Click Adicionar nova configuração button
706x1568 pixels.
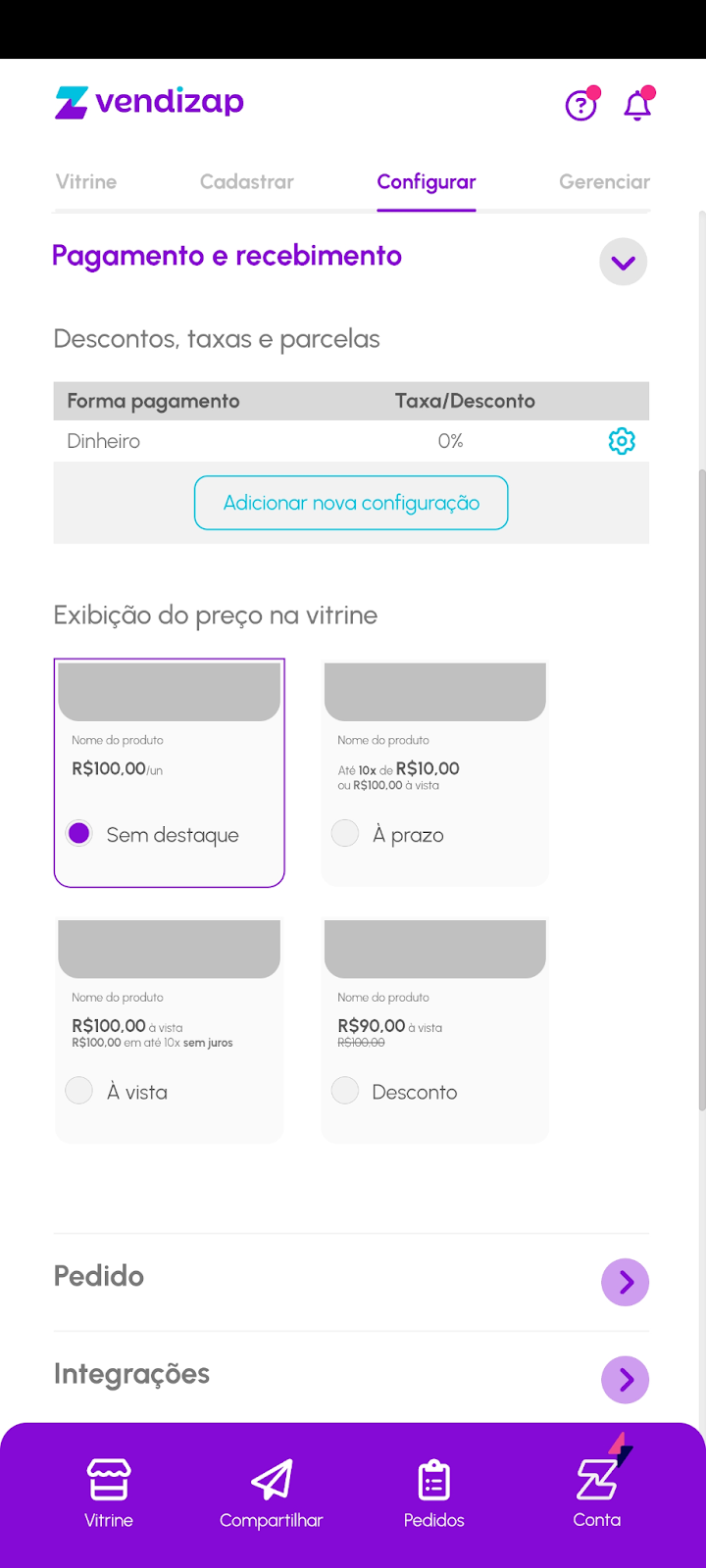[351, 503]
